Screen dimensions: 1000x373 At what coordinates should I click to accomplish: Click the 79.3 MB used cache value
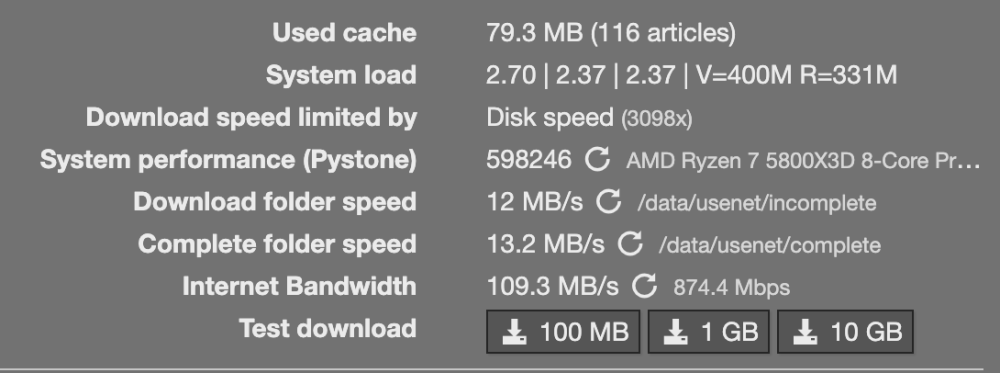pos(534,33)
